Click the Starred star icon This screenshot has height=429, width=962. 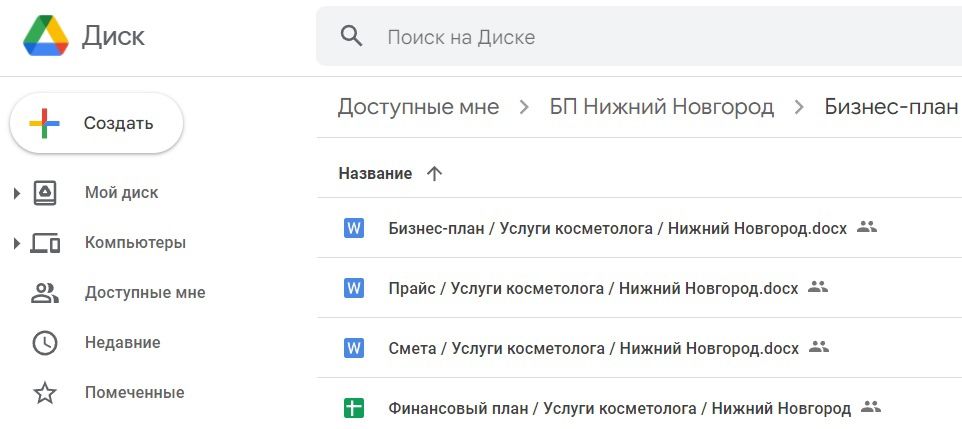(x=45, y=393)
